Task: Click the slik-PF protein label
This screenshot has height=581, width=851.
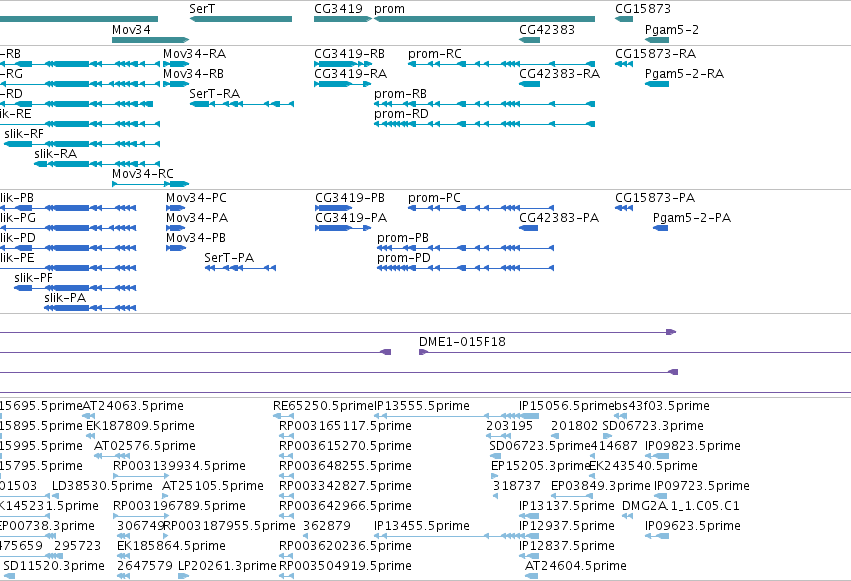Action: click(x=34, y=278)
